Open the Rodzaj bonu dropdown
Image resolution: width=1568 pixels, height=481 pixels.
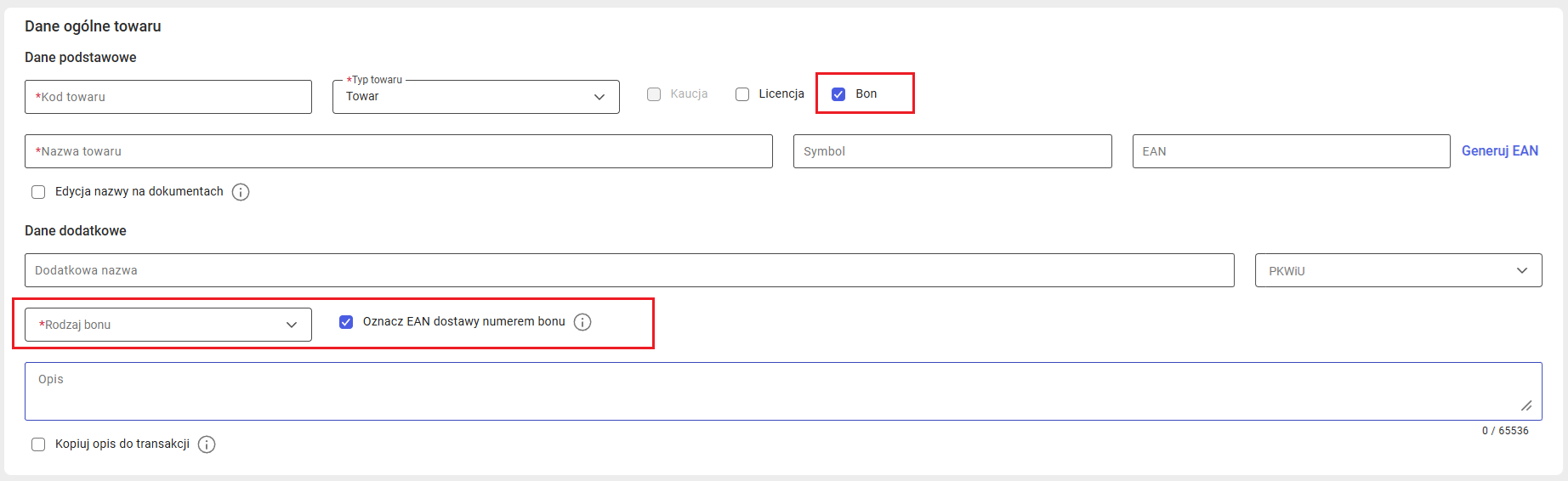168,325
